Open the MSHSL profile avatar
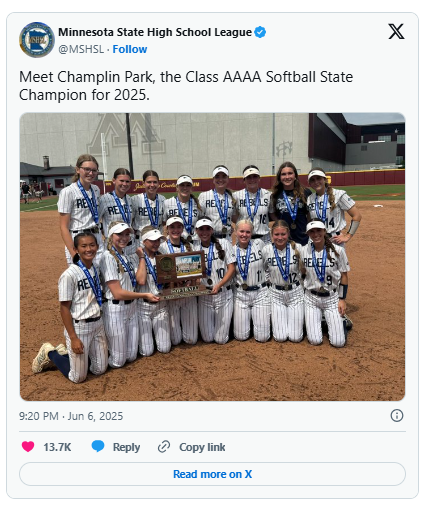The image size is (426, 507). 37,40
